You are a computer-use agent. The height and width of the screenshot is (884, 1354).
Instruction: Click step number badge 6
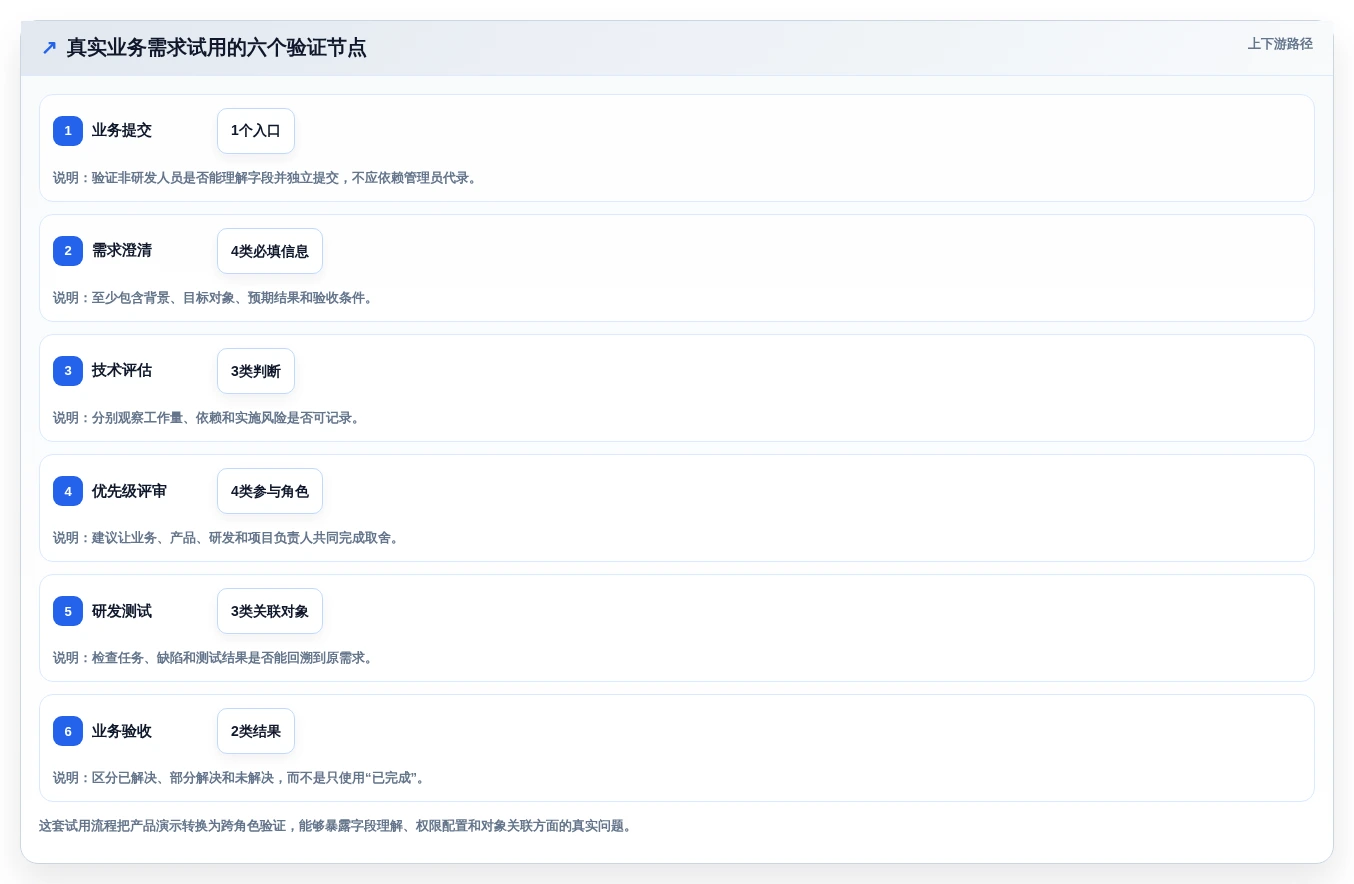coord(68,731)
